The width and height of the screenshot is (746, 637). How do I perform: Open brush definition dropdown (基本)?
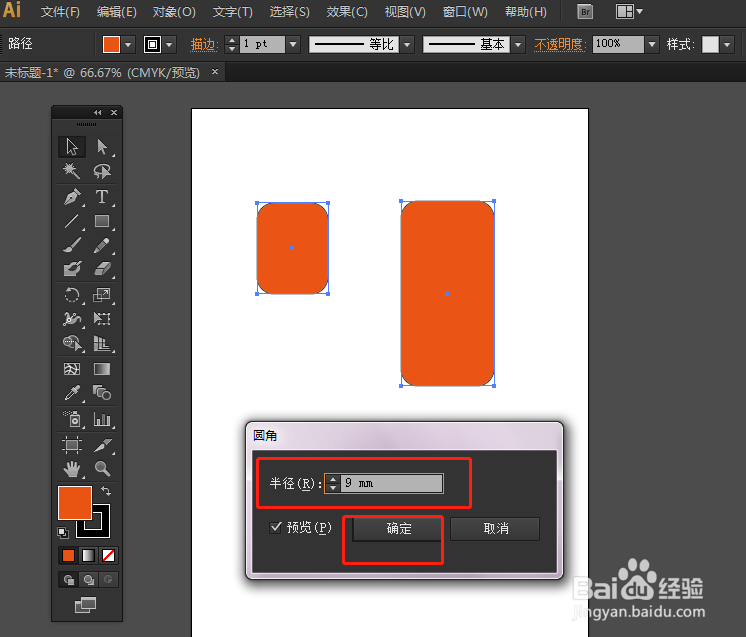pyautogui.click(x=519, y=45)
